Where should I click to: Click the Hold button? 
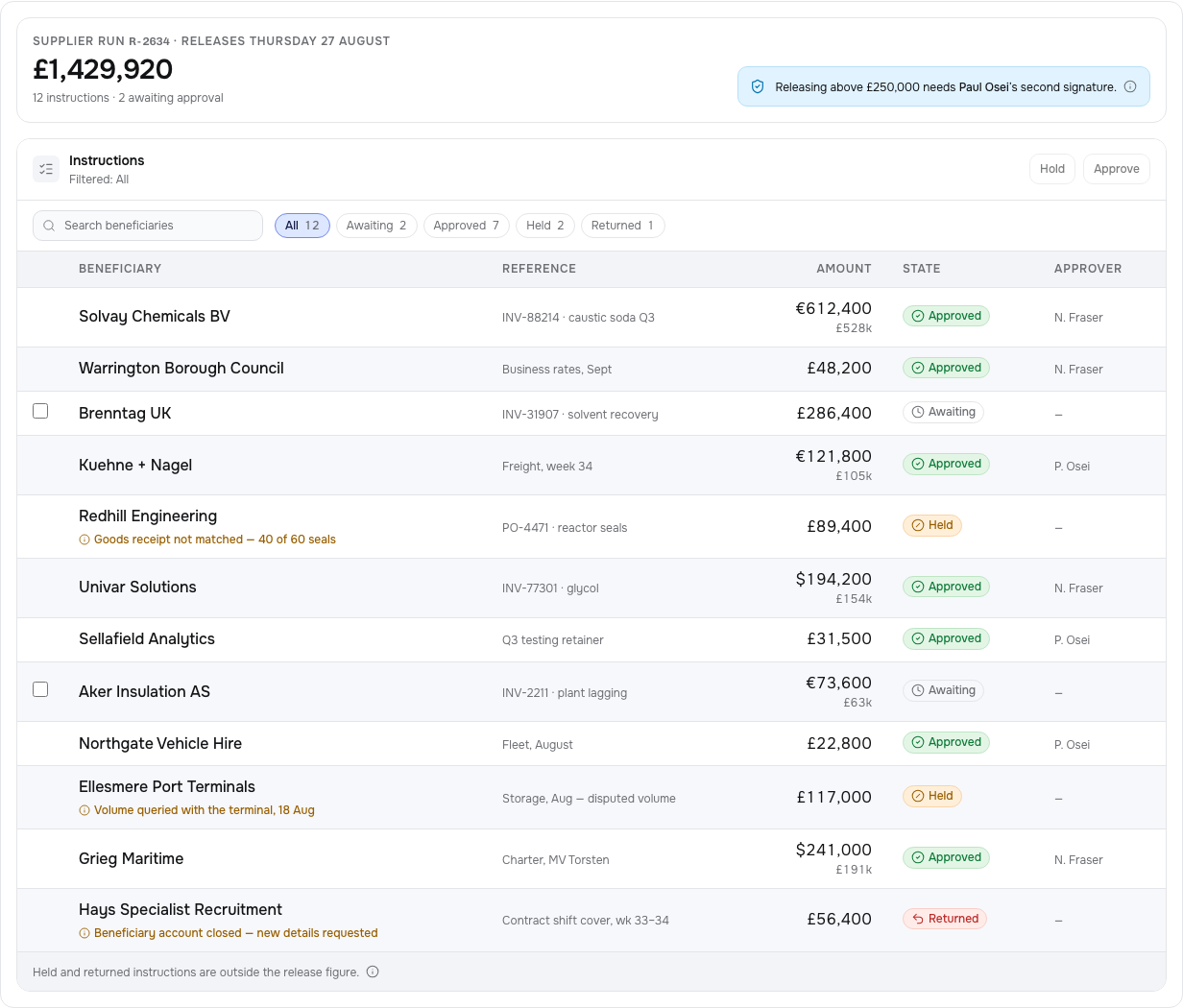coord(1052,169)
